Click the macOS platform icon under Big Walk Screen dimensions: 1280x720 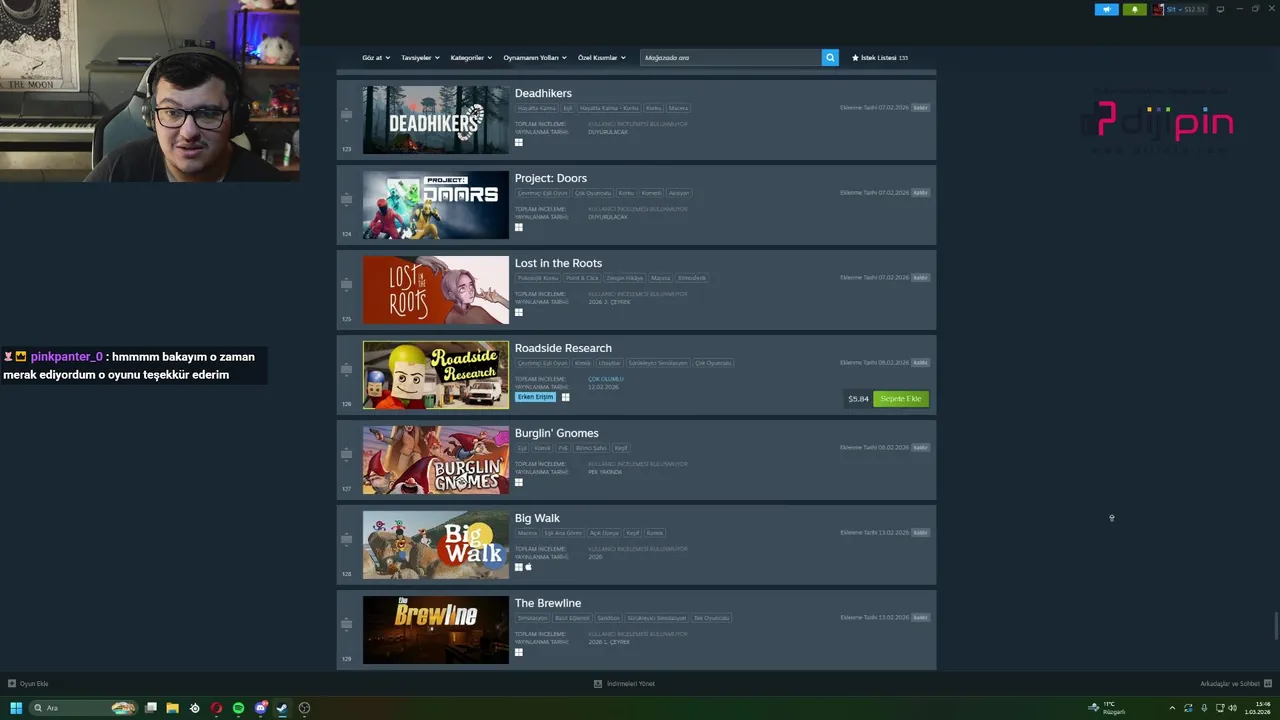(528, 567)
